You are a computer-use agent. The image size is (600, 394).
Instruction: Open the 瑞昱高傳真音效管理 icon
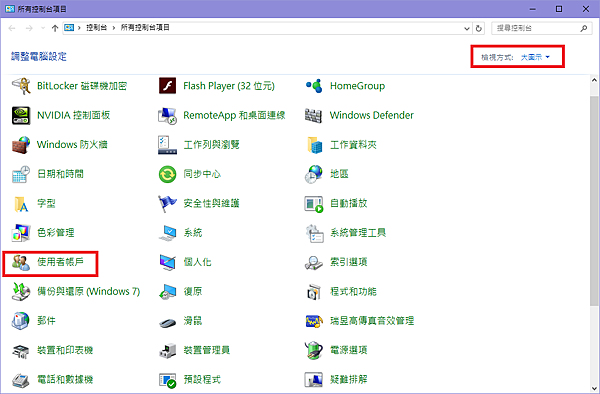coord(314,321)
